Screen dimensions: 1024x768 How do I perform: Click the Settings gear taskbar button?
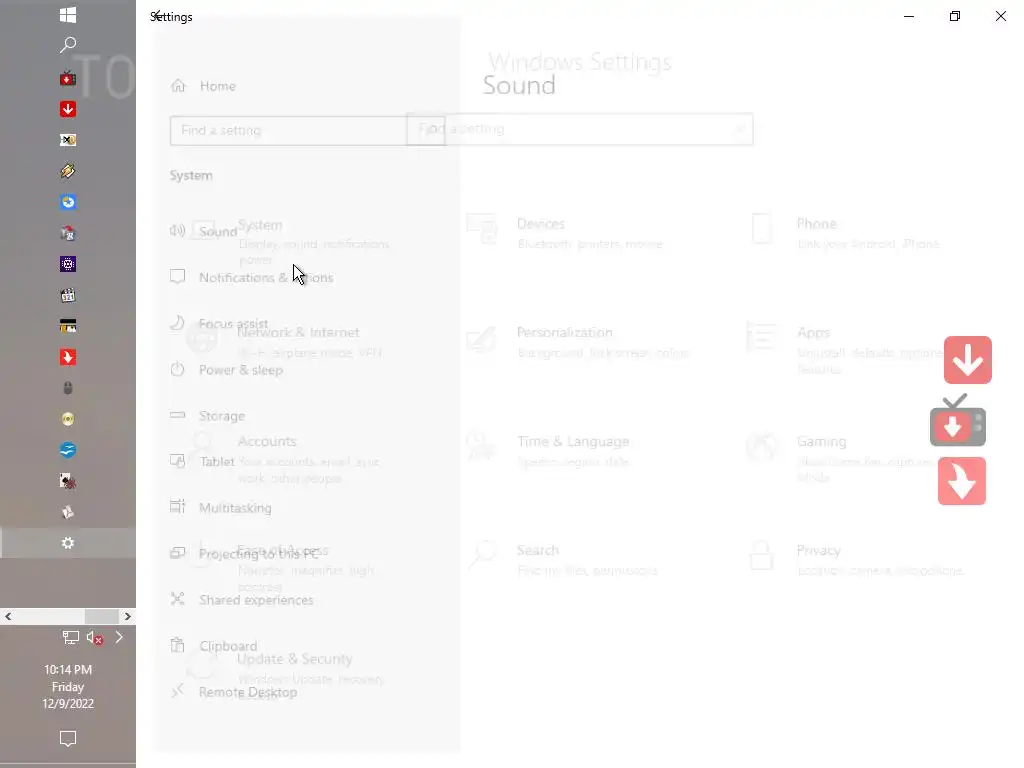[68, 543]
